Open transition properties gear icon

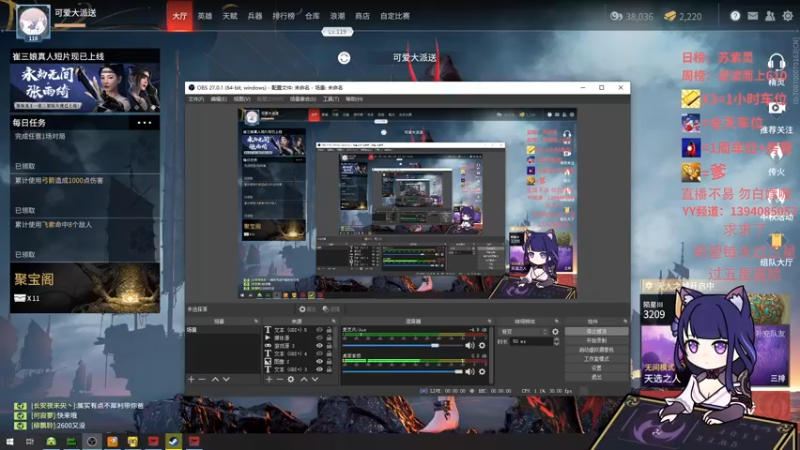[x=555, y=332]
